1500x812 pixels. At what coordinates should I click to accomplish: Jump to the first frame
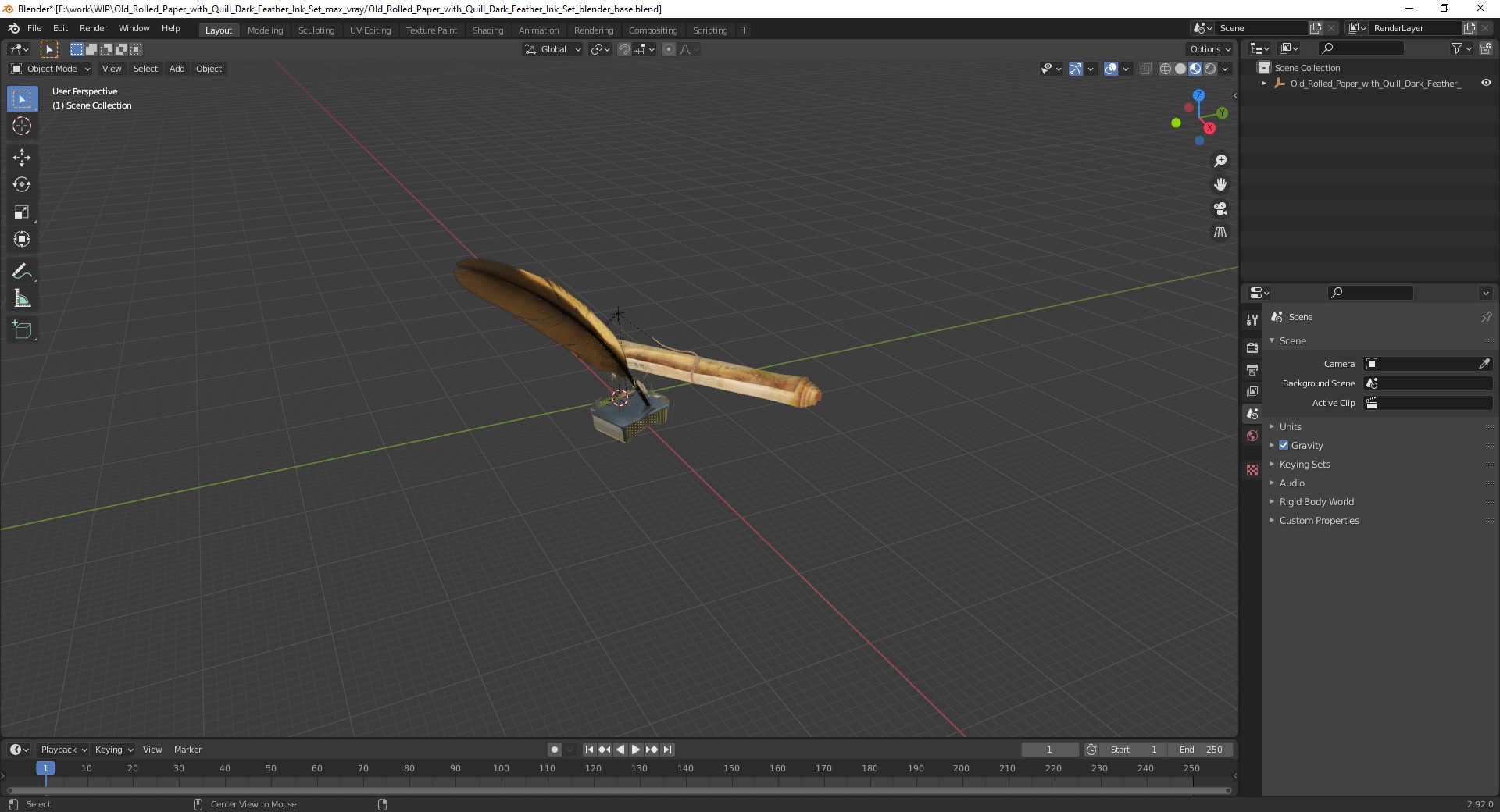pyautogui.click(x=589, y=750)
